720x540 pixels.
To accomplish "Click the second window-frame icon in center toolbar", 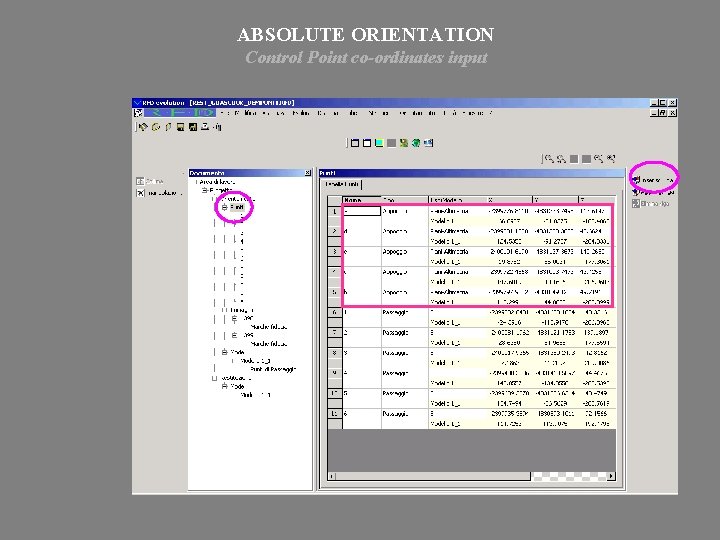I will point(367,143).
